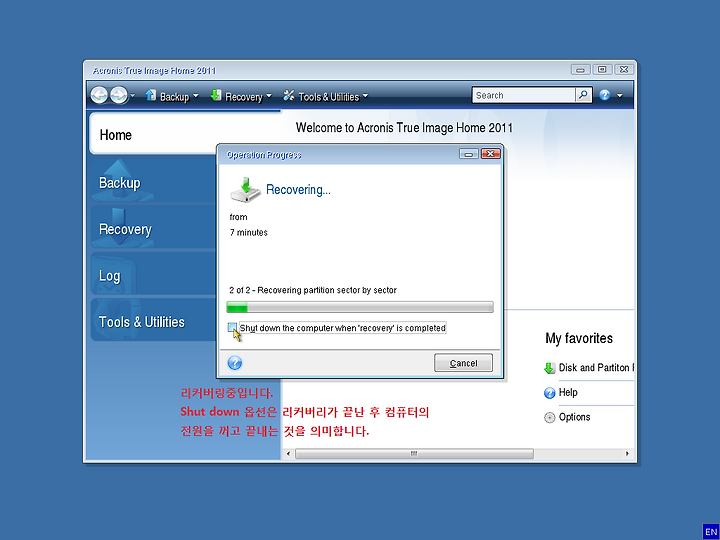Click the Disk and Partition green arrow icon
This screenshot has width=720, height=540.
tap(549, 368)
